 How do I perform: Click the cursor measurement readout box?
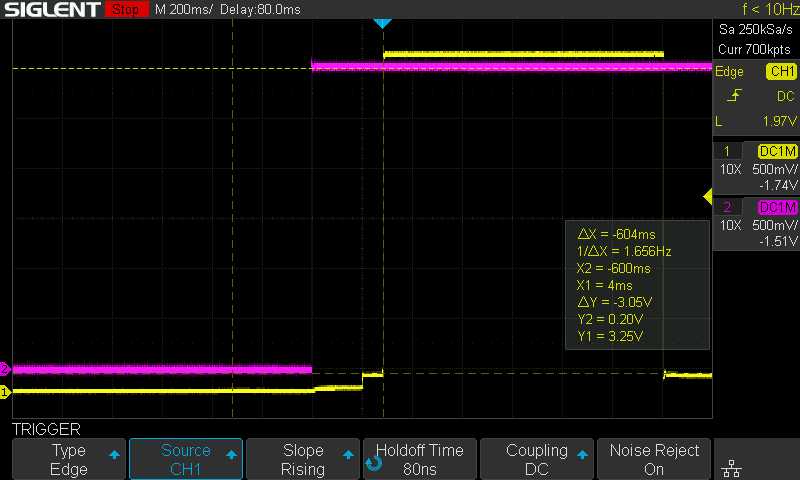[636, 285]
